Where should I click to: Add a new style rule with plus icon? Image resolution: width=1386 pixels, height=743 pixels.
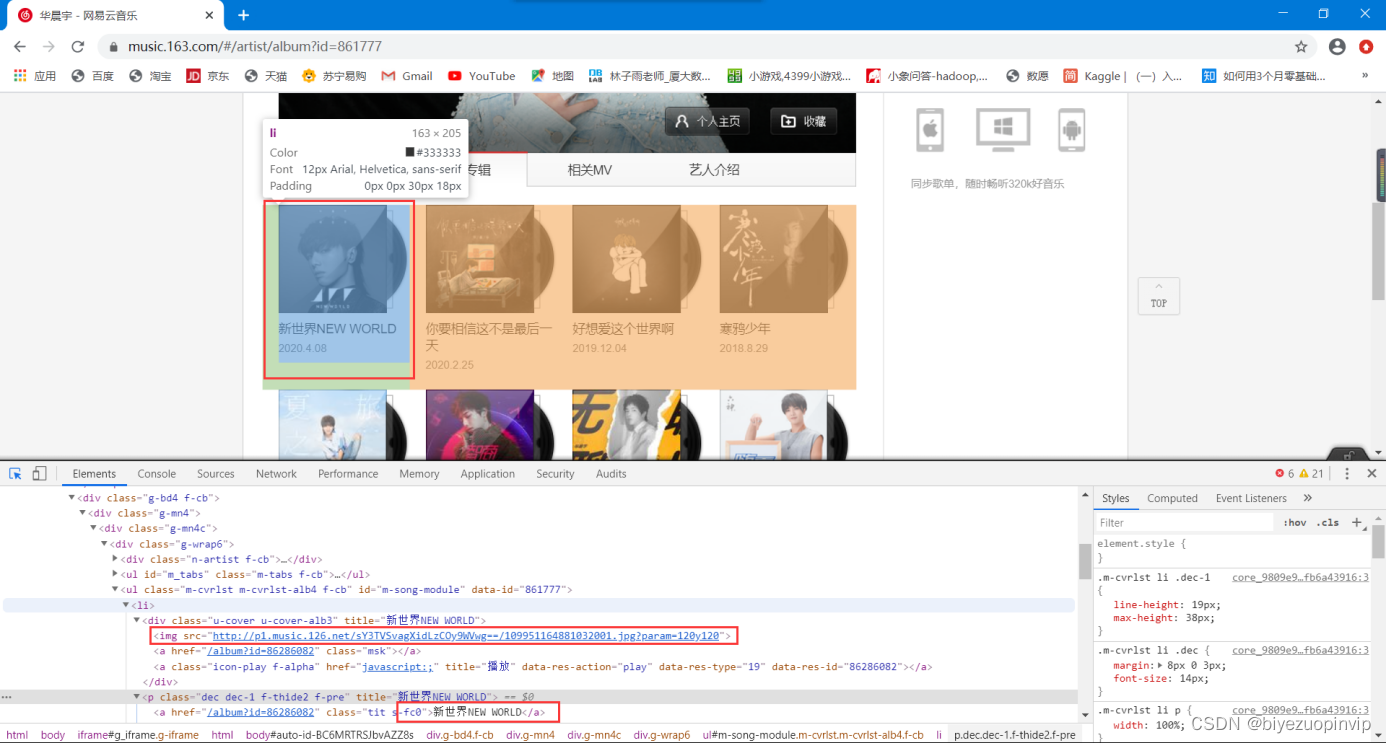[x=1357, y=522]
